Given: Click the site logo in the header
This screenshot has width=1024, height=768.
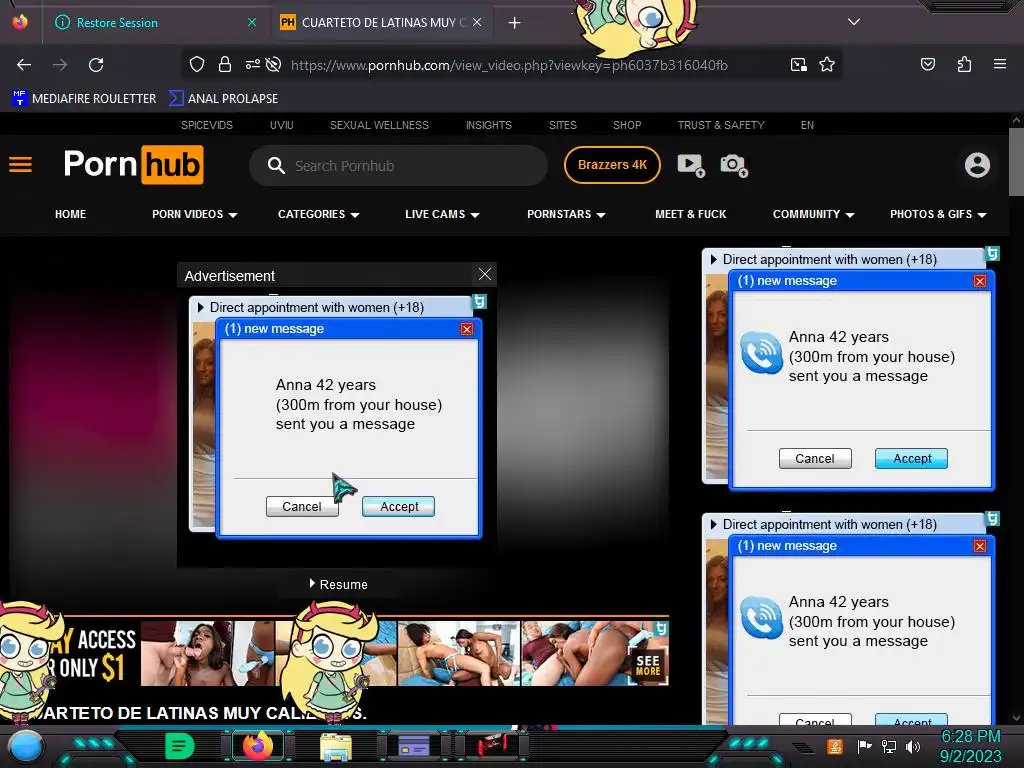Looking at the screenshot, I should pos(133,165).
